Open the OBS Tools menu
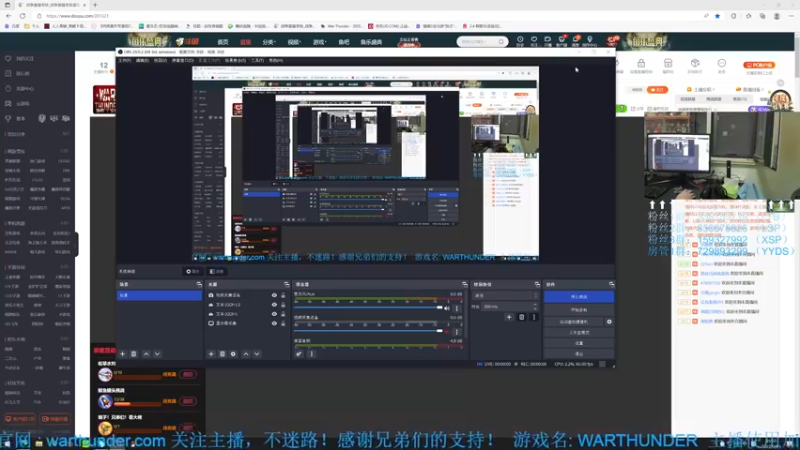 (257, 60)
